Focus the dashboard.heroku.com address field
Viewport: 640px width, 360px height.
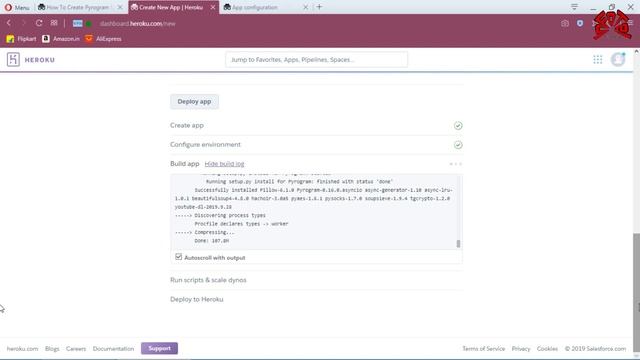tap(138, 24)
